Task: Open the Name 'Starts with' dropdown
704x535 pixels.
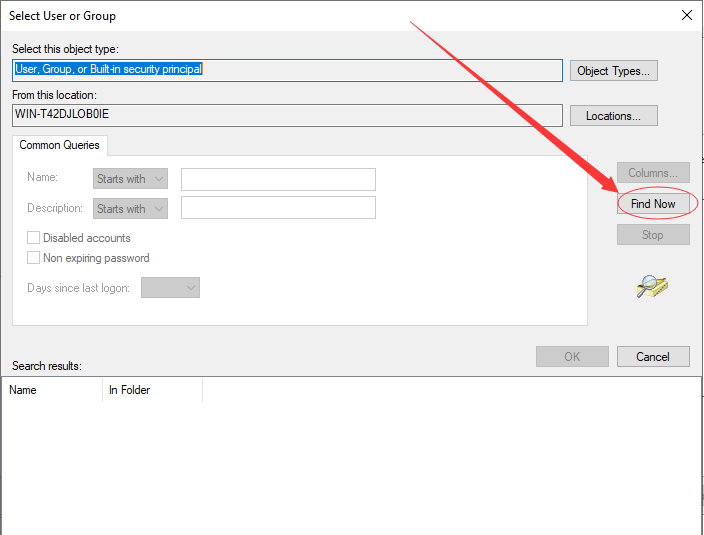Action: [130, 179]
